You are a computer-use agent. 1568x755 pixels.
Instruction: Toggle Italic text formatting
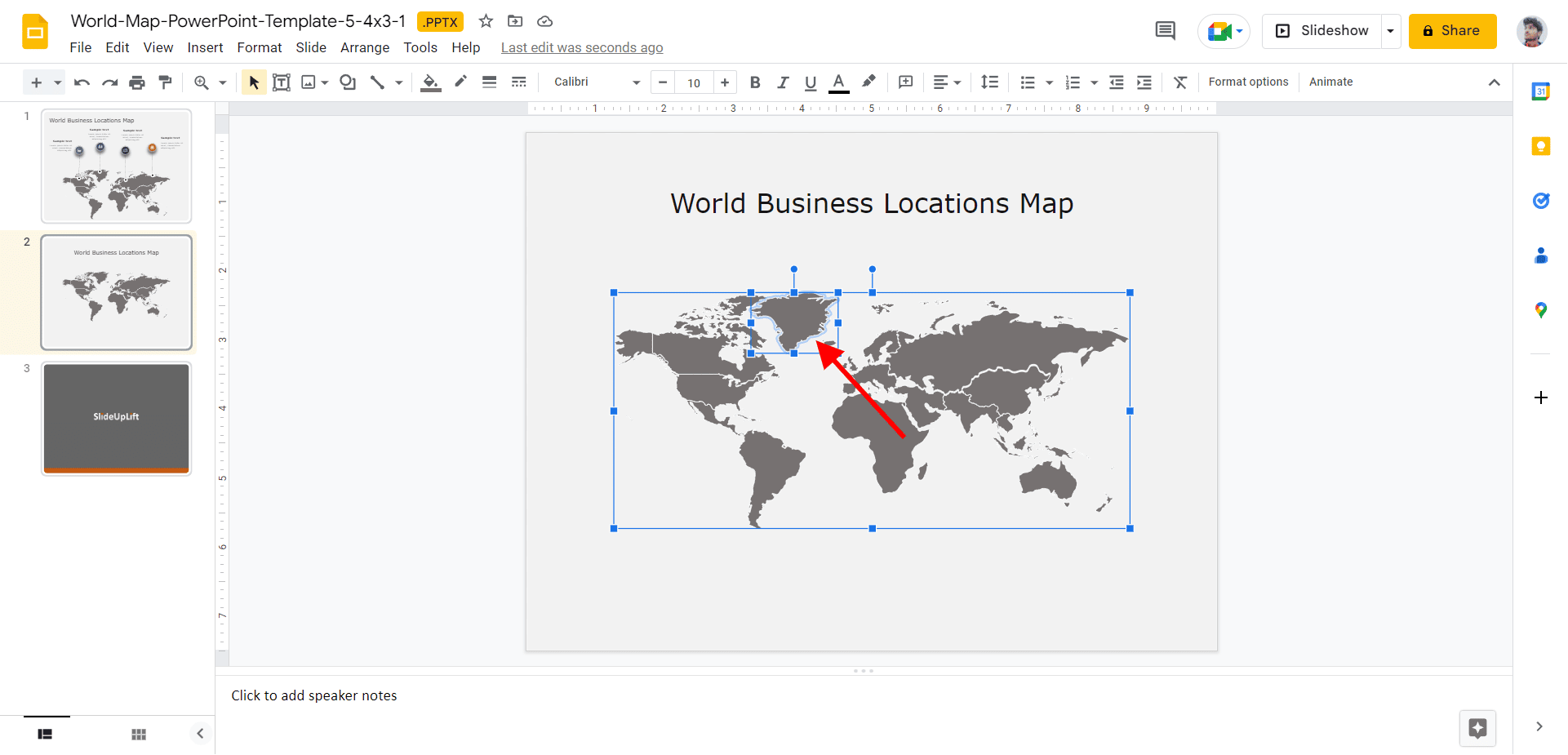point(783,82)
